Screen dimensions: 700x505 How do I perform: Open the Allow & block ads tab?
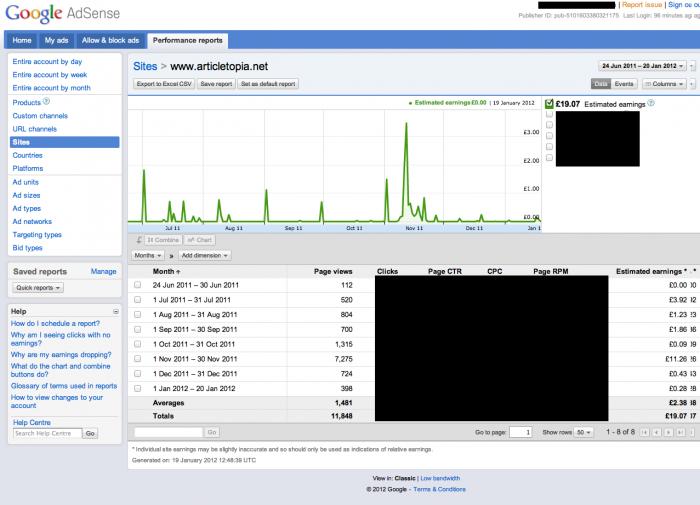click(x=110, y=40)
